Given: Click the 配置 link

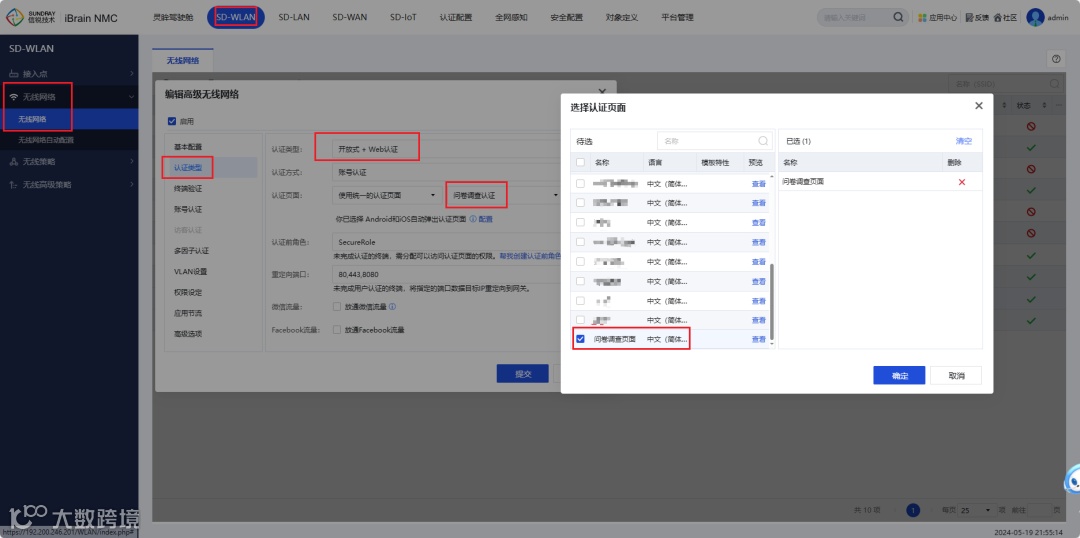Looking at the screenshot, I should (486, 219).
